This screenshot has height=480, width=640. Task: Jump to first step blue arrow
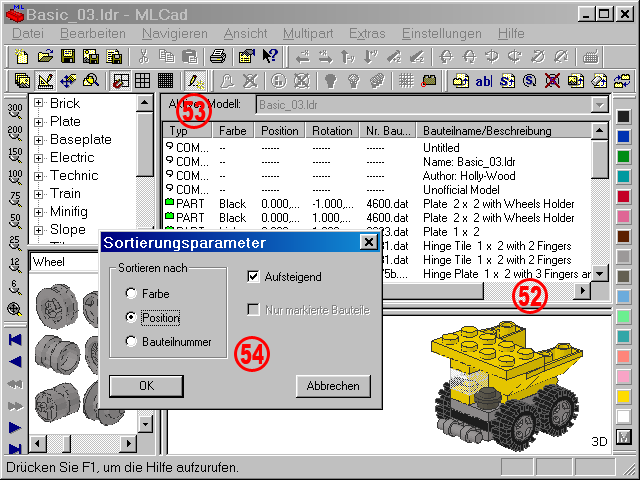15,340
